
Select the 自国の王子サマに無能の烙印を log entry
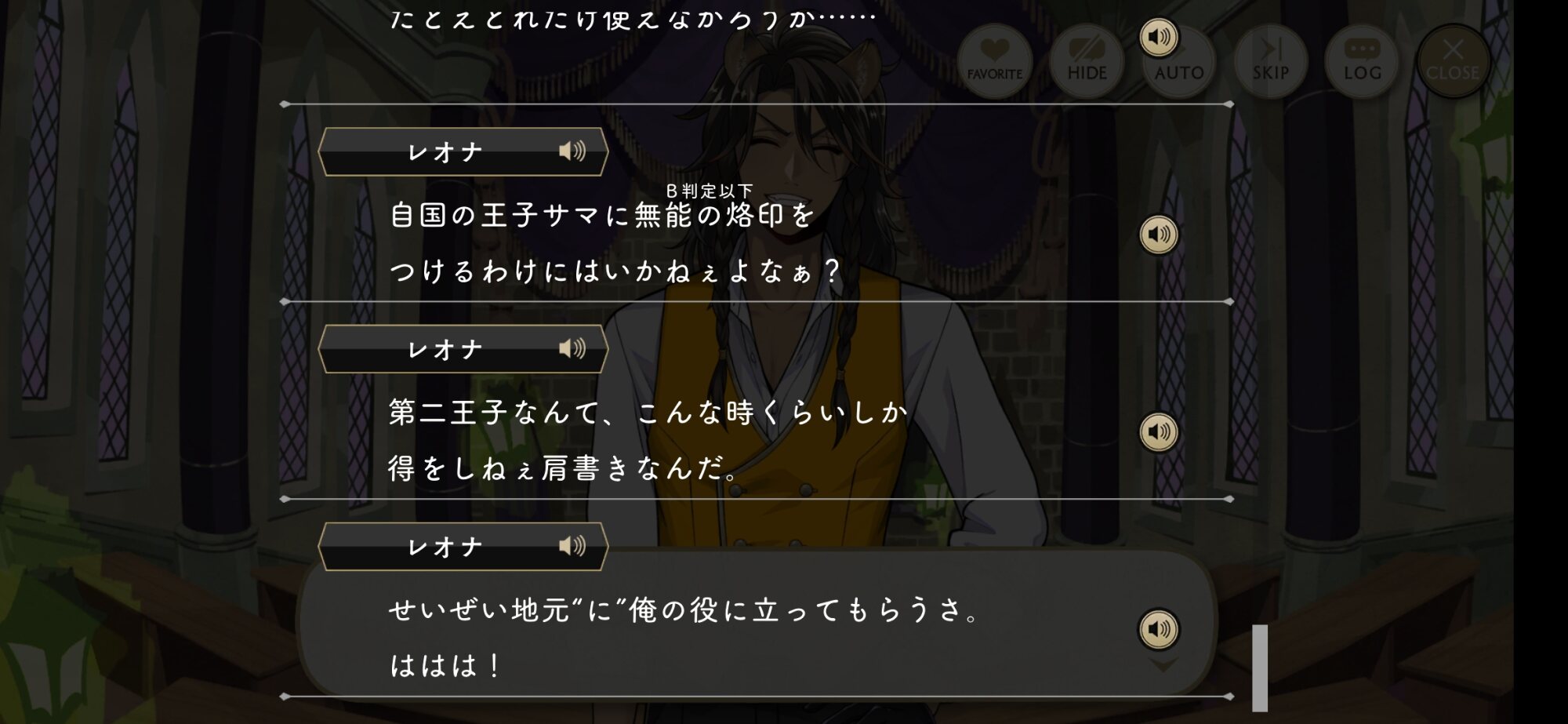pos(603,215)
